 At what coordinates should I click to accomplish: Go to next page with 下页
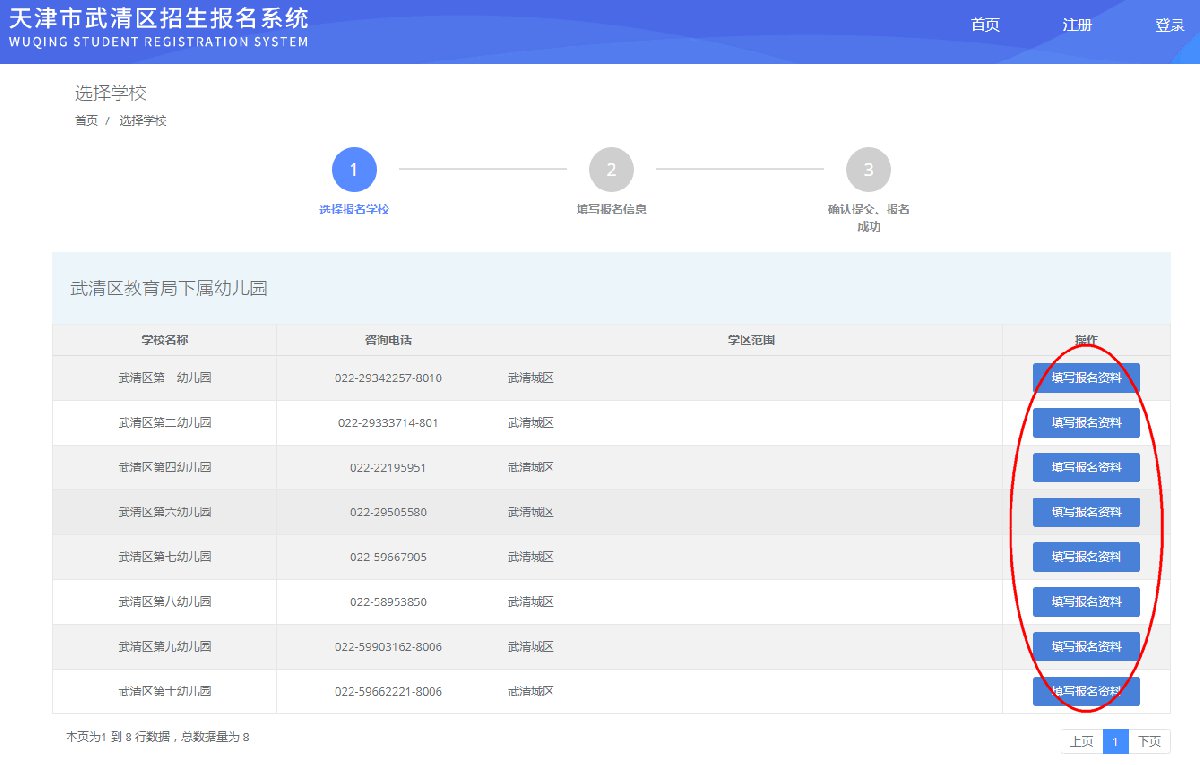point(1150,741)
